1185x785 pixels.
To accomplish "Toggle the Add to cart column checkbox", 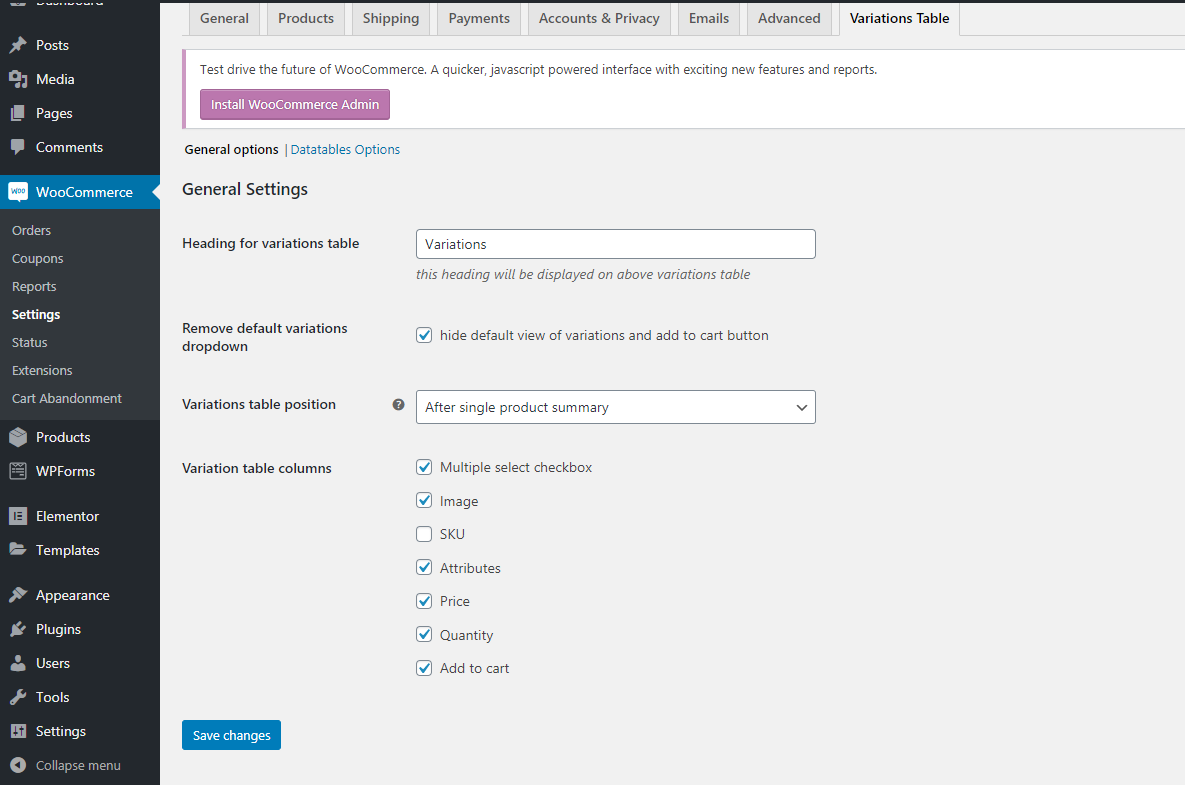I will click(424, 668).
